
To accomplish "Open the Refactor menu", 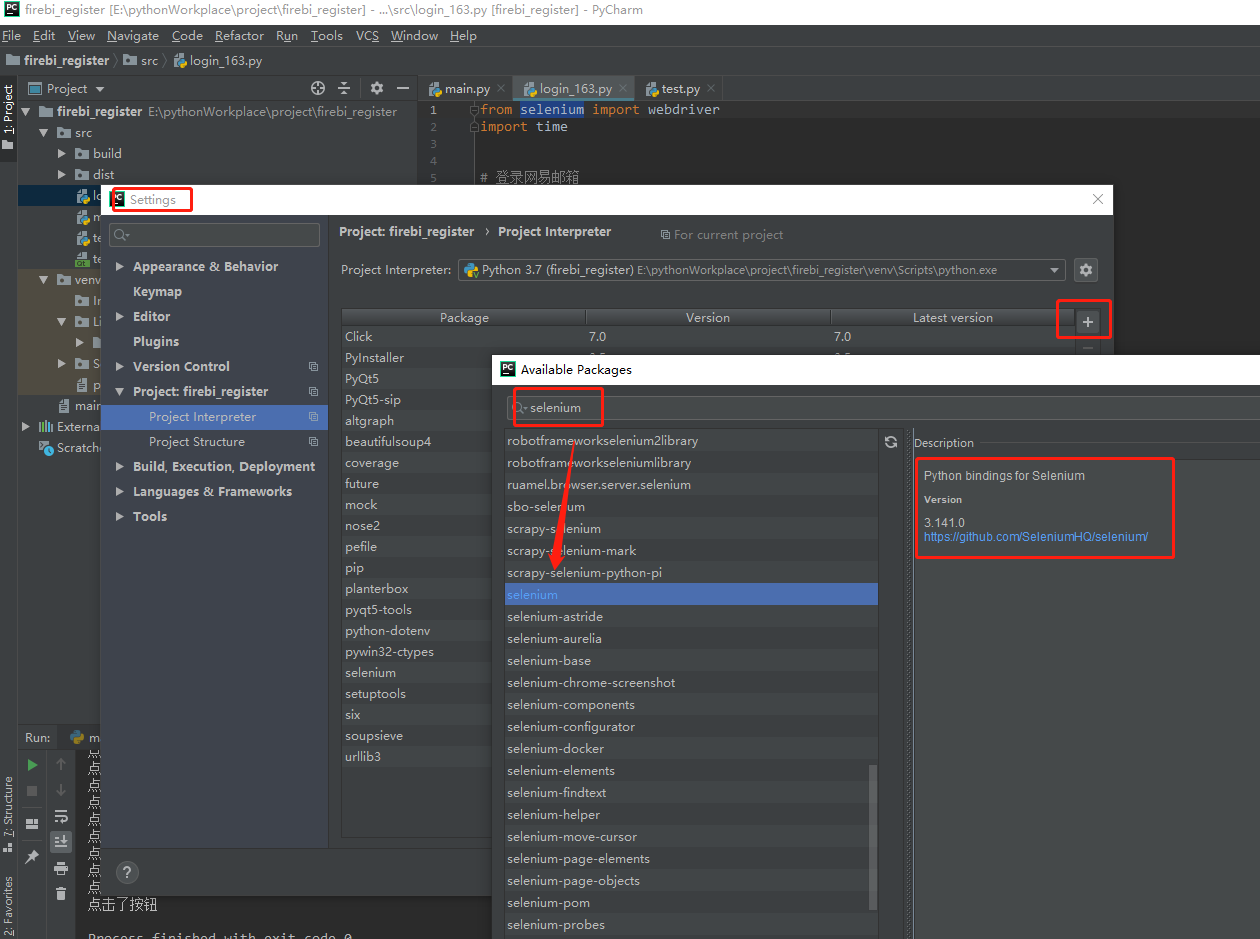I will click(239, 36).
